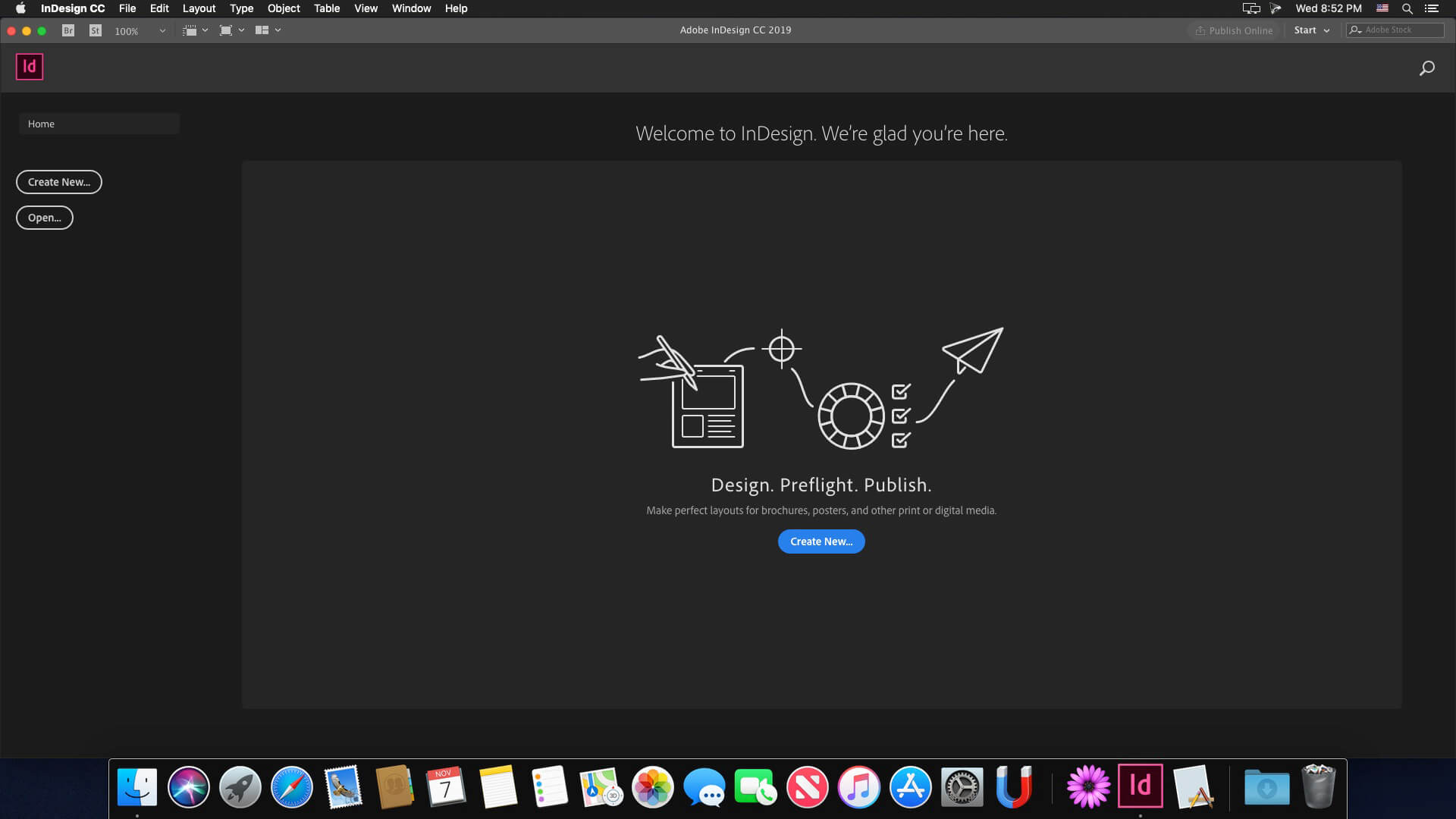Open App Store from dock

tap(910, 788)
